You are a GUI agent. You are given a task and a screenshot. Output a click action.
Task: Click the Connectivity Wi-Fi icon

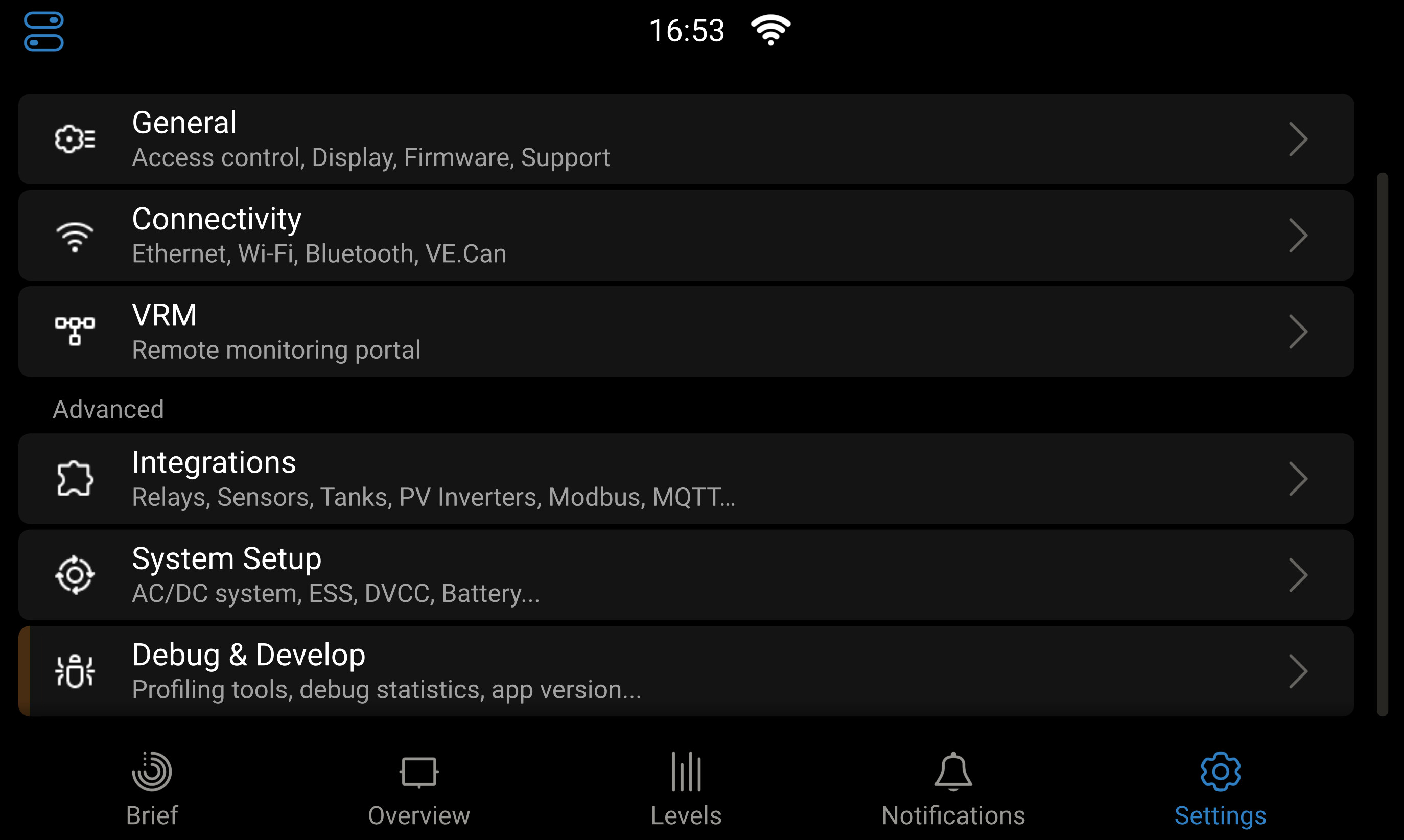75,237
